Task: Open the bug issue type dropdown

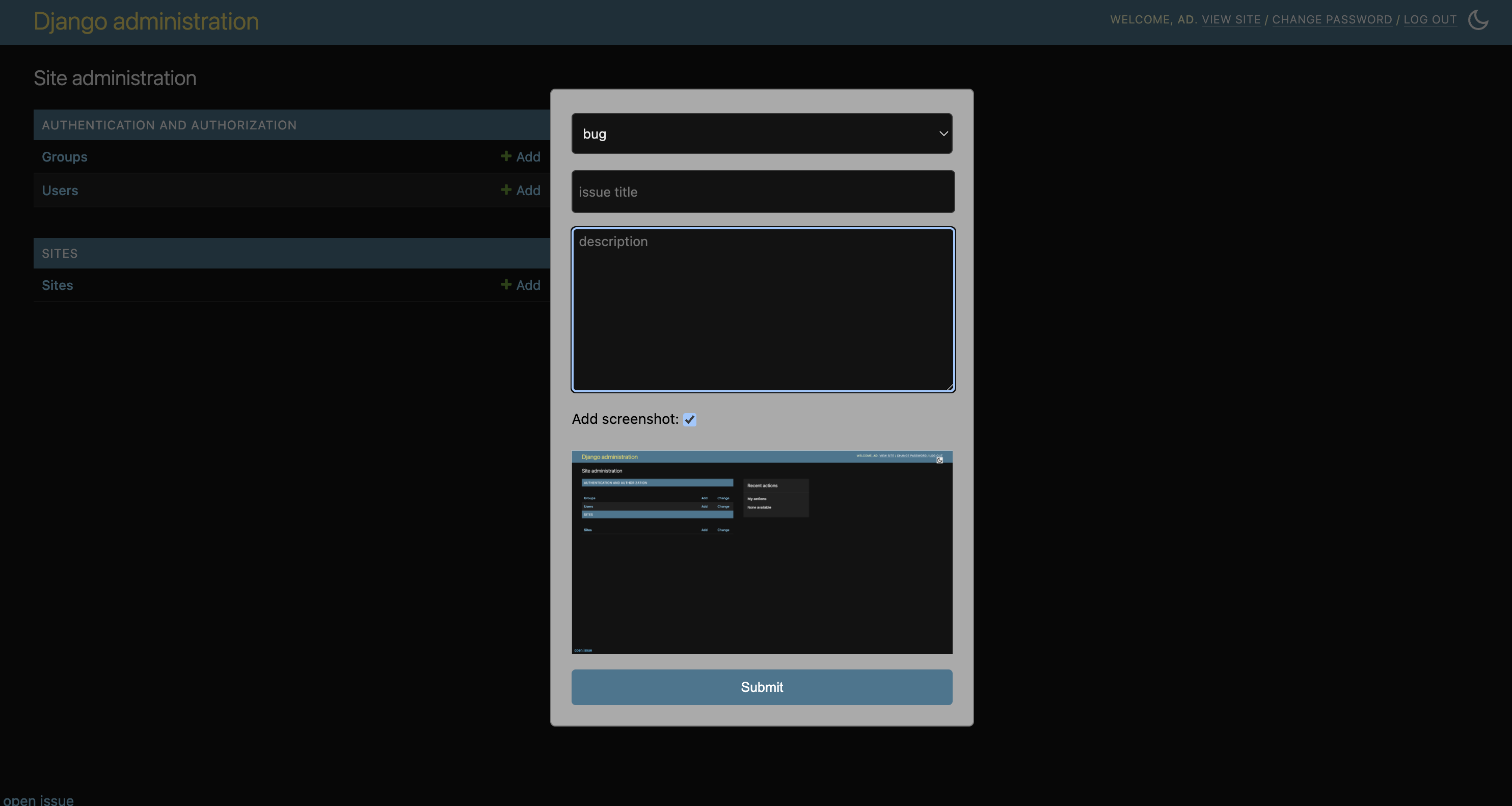Action: [762, 133]
